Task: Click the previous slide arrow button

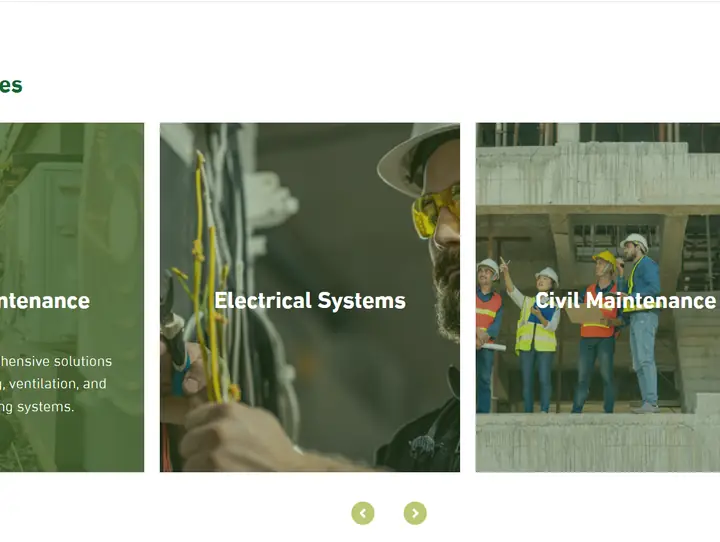Action: point(363,513)
